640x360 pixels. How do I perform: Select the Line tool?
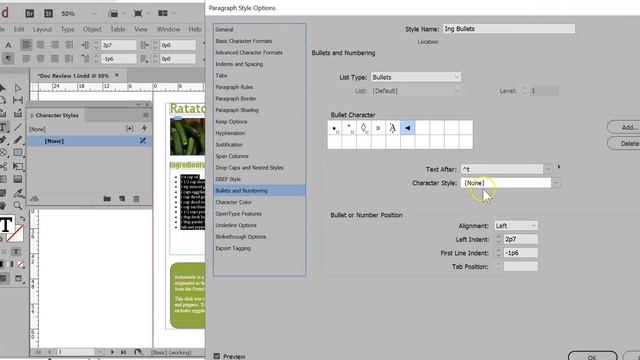(x=18, y=127)
